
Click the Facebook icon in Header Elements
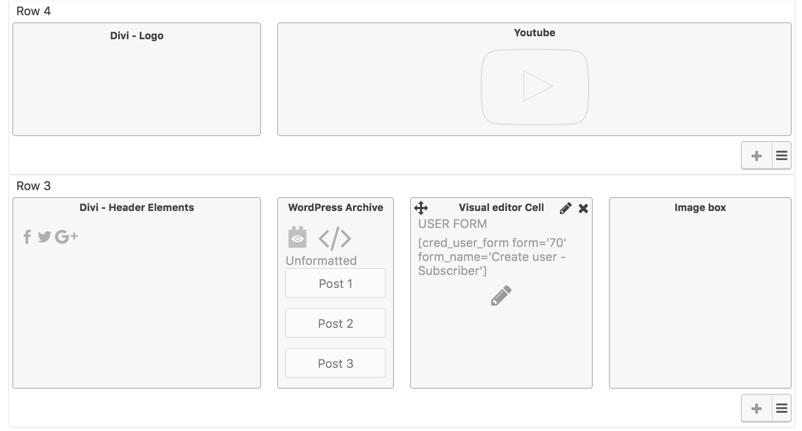click(27, 237)
